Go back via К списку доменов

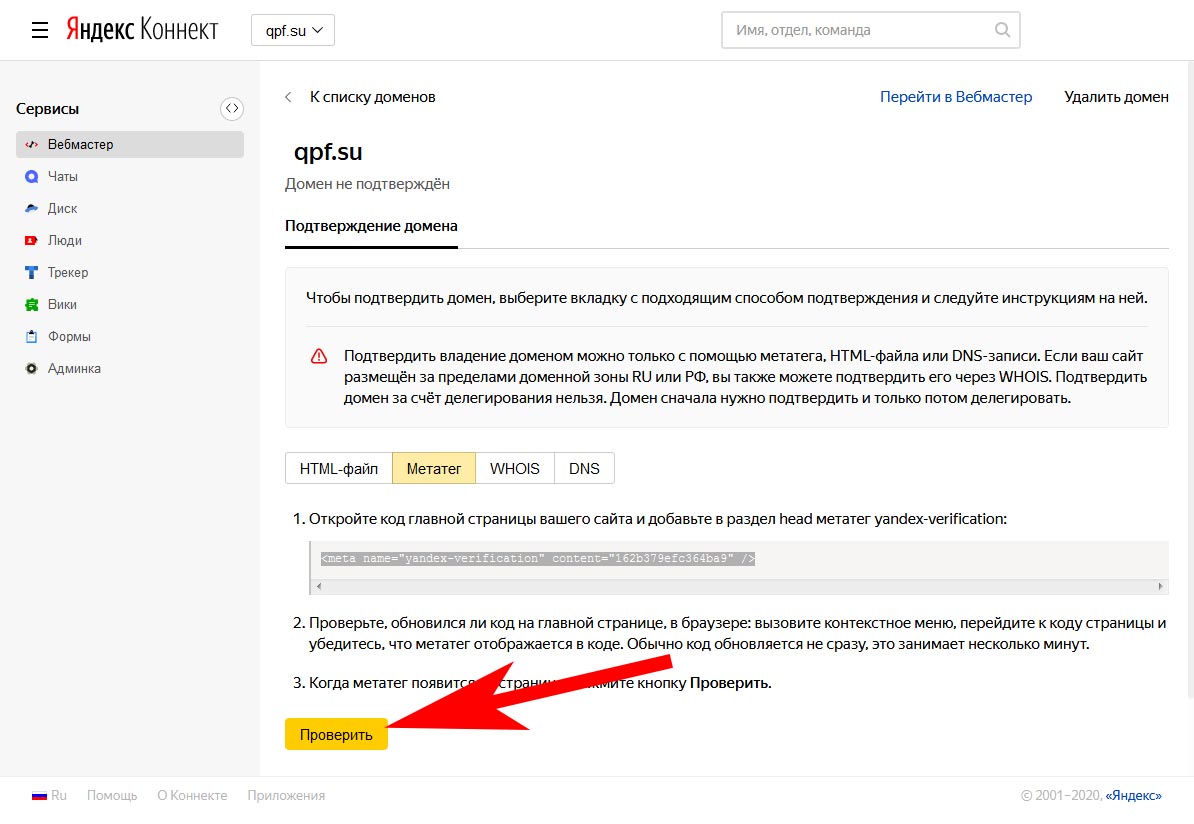pos(372,97)
